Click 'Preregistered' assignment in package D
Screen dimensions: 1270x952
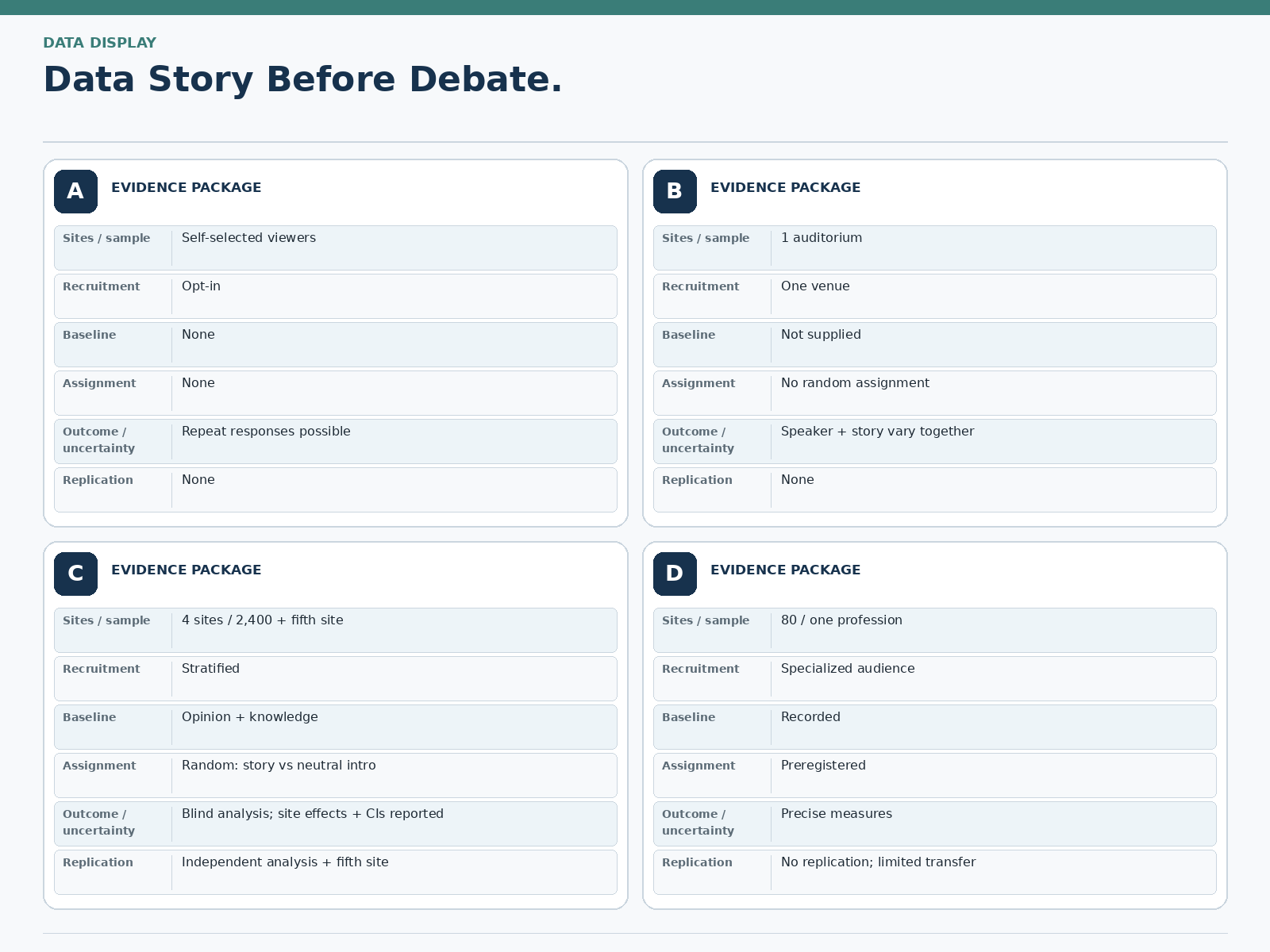point(823,766)
